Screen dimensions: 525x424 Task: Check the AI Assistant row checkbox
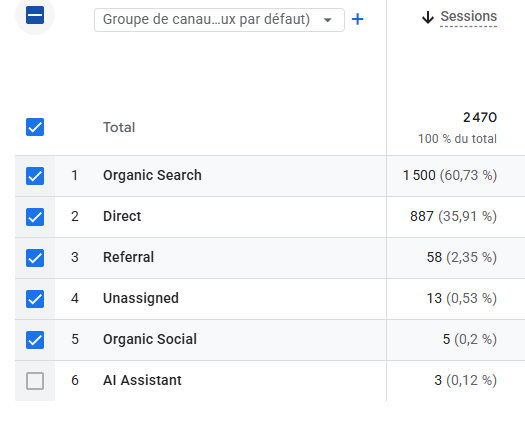tap(35, 381)
